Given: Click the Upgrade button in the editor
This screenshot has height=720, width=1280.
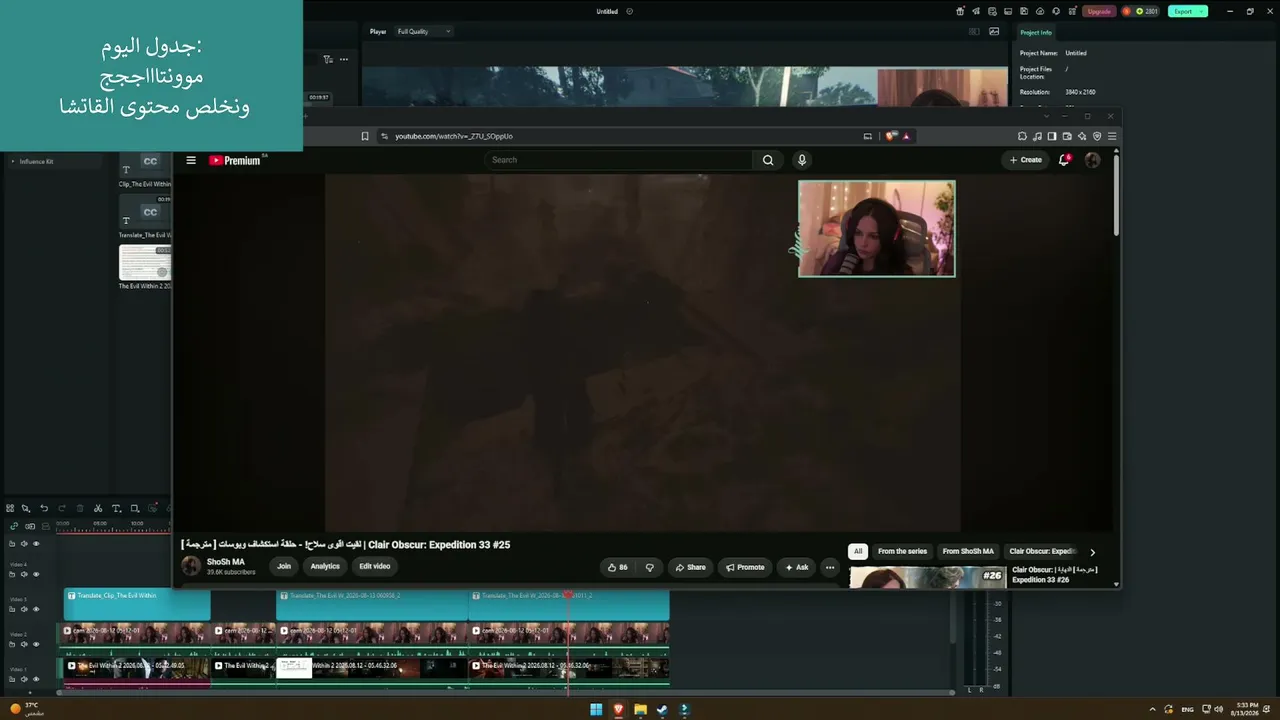Looking at the screenshot, I should click(x=1099, y=11).
